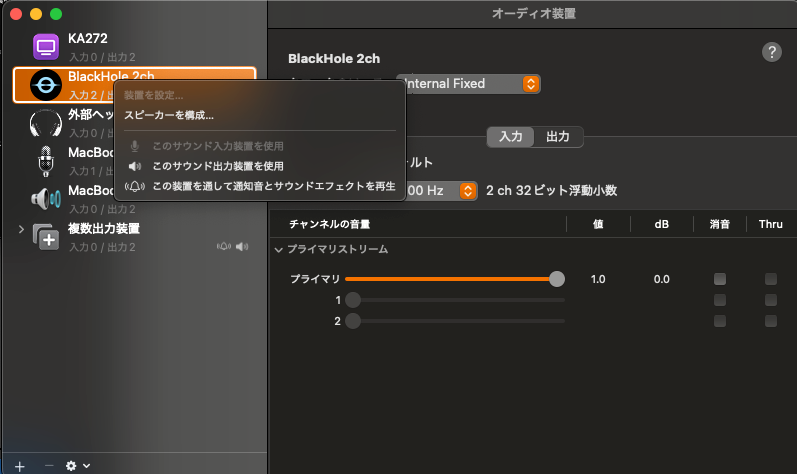Toggle mute checkbox for channel 1
797x474 pixels.
[x=720, y=300]
